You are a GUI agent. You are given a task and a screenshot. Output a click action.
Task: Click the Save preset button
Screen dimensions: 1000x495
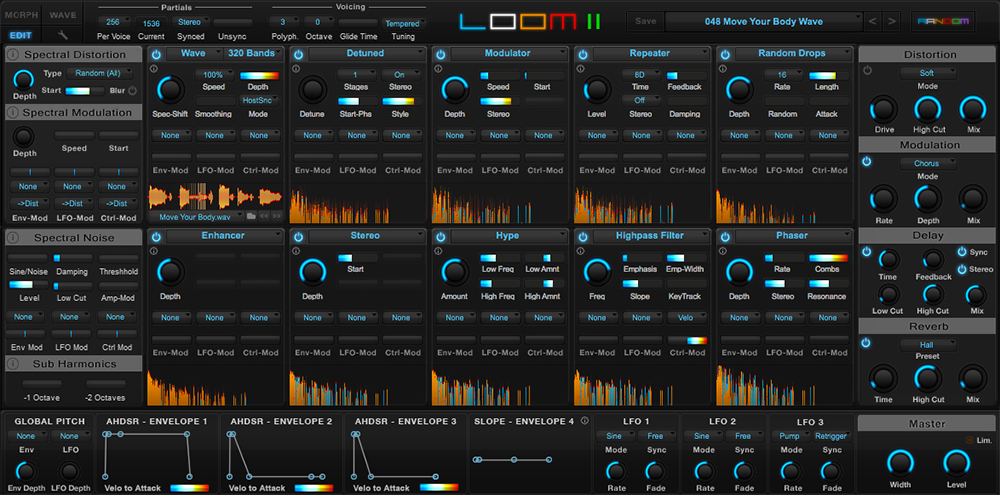point(645,21)
